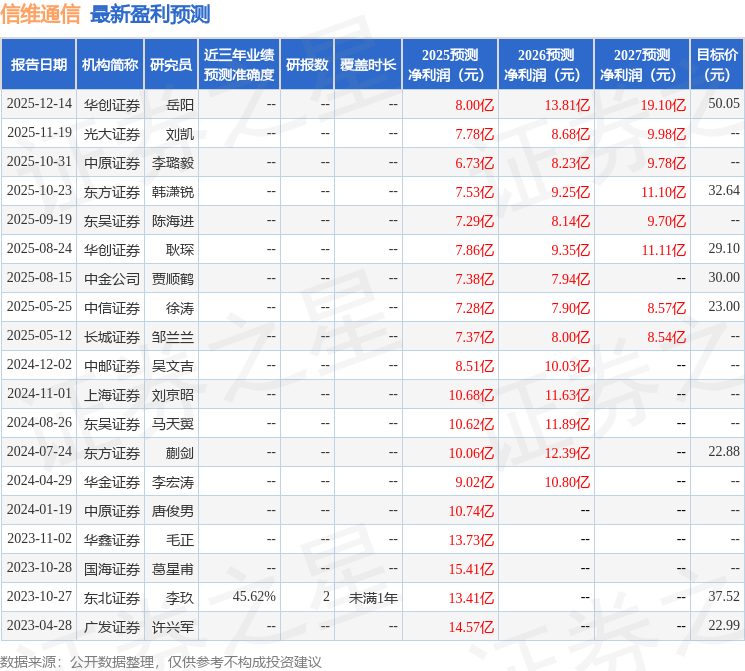Click the 11.89亿 2026 forecast value

(x=567, y=424)
